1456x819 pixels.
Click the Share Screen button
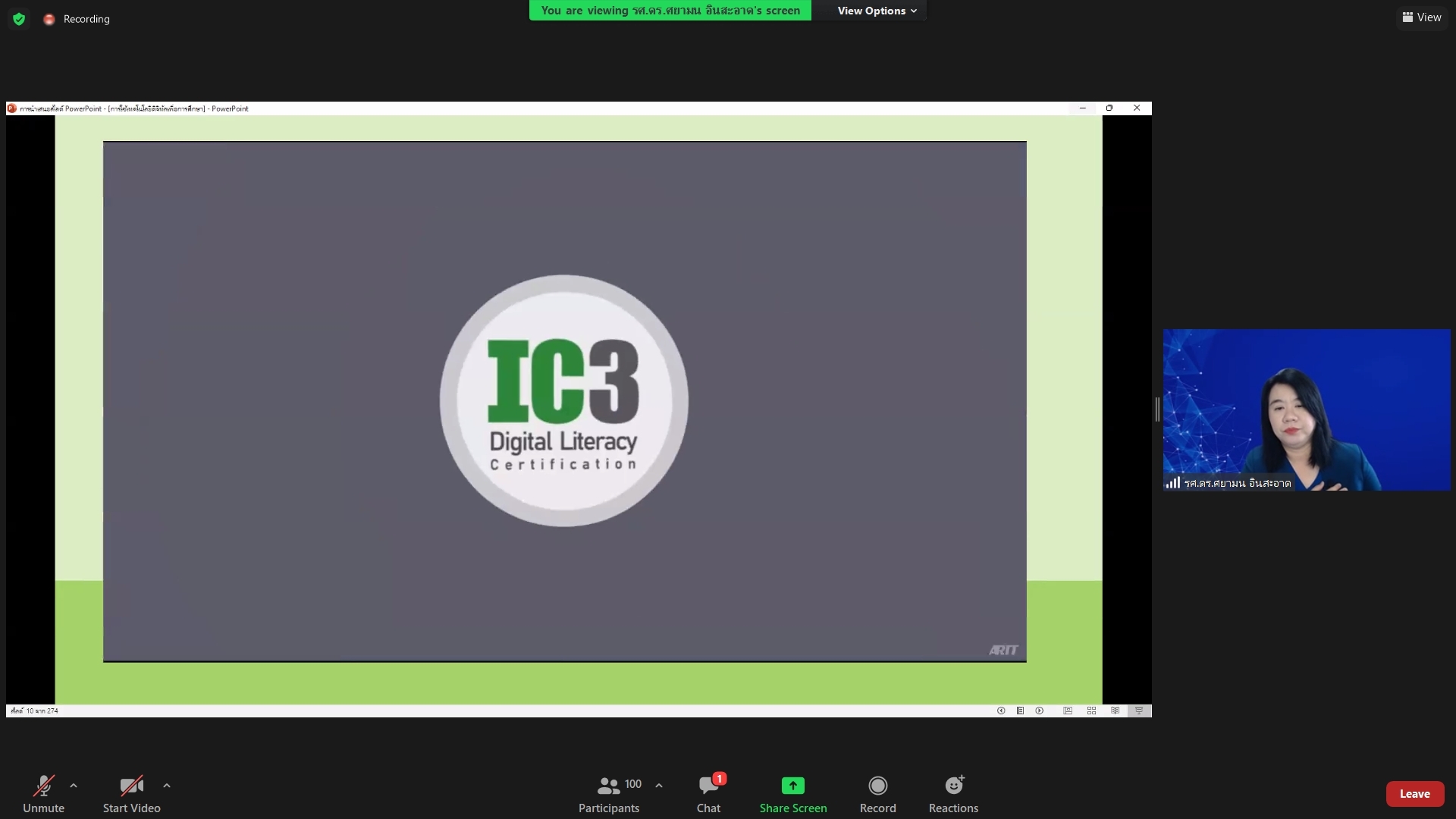coord(792,793)
